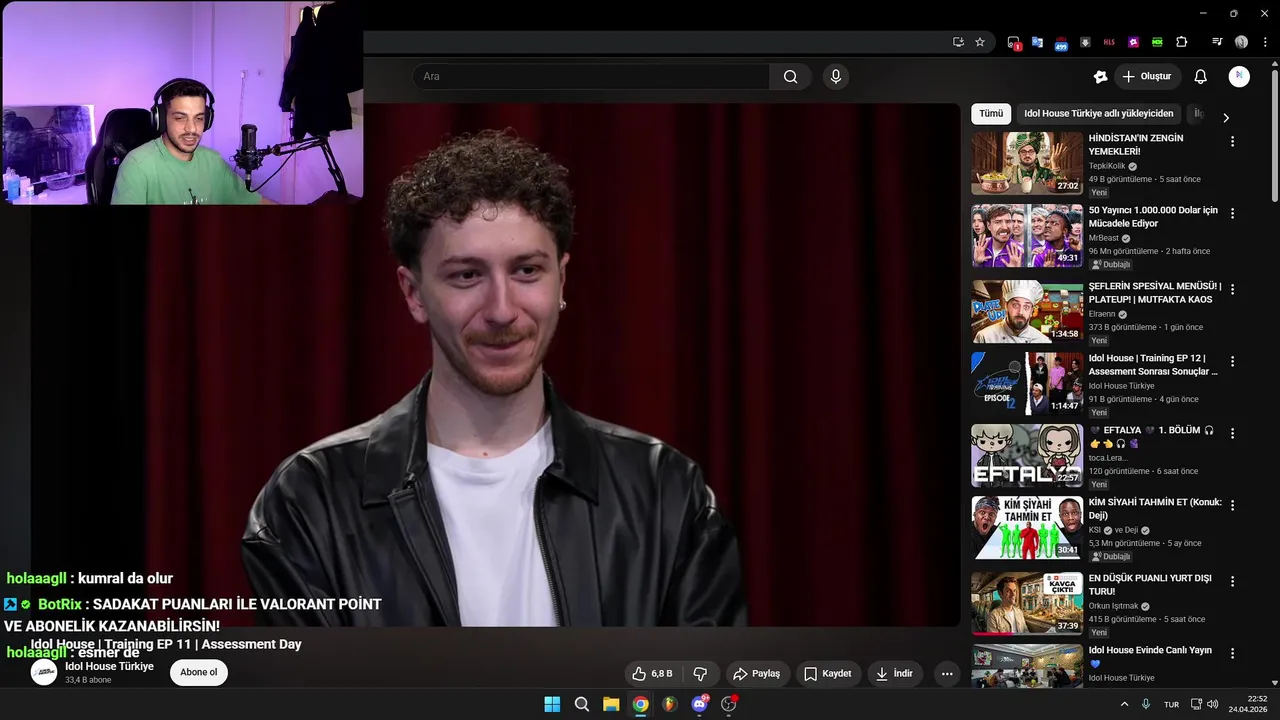Open the extension showing 499 badge
The width and height of the screenshot is (1280, 720).
pos(1061,42)
